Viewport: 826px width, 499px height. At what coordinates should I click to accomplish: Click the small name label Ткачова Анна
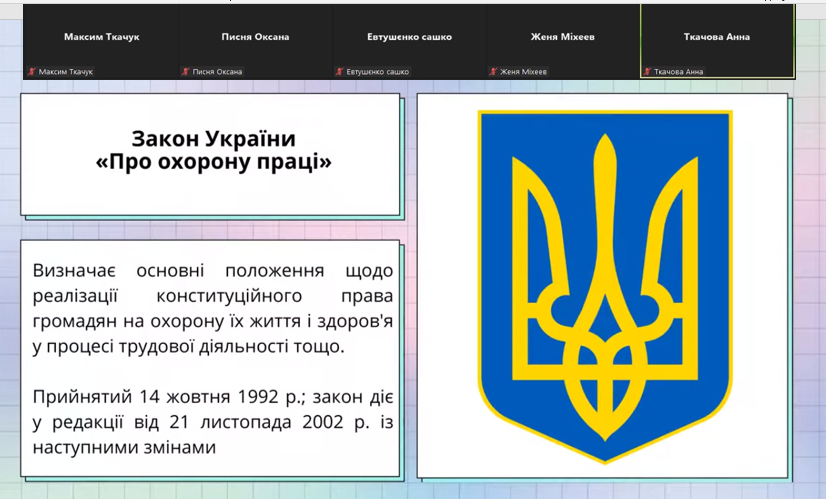coord(678,72)
